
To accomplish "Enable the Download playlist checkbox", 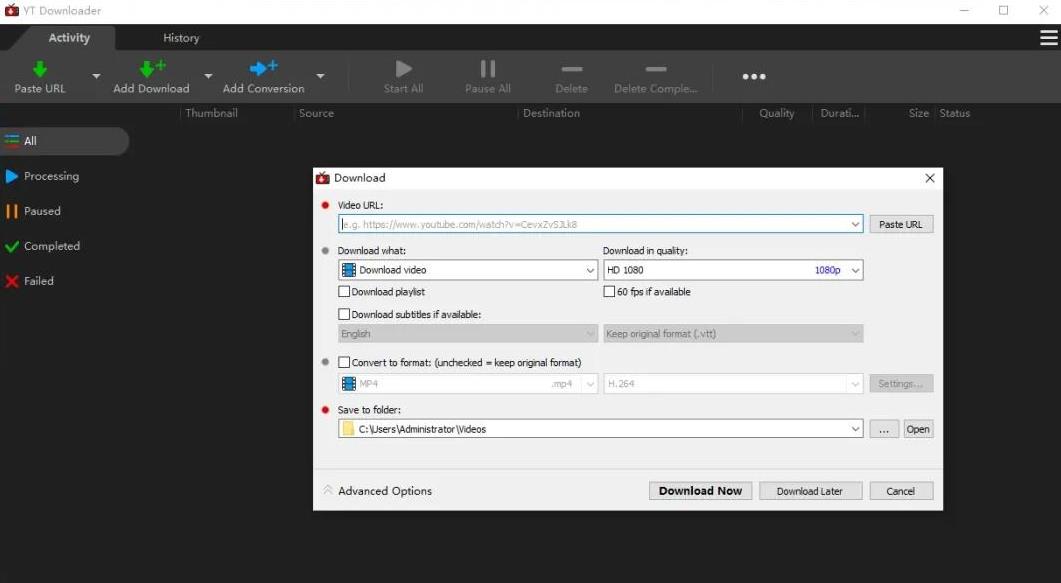I will point(345,292).
